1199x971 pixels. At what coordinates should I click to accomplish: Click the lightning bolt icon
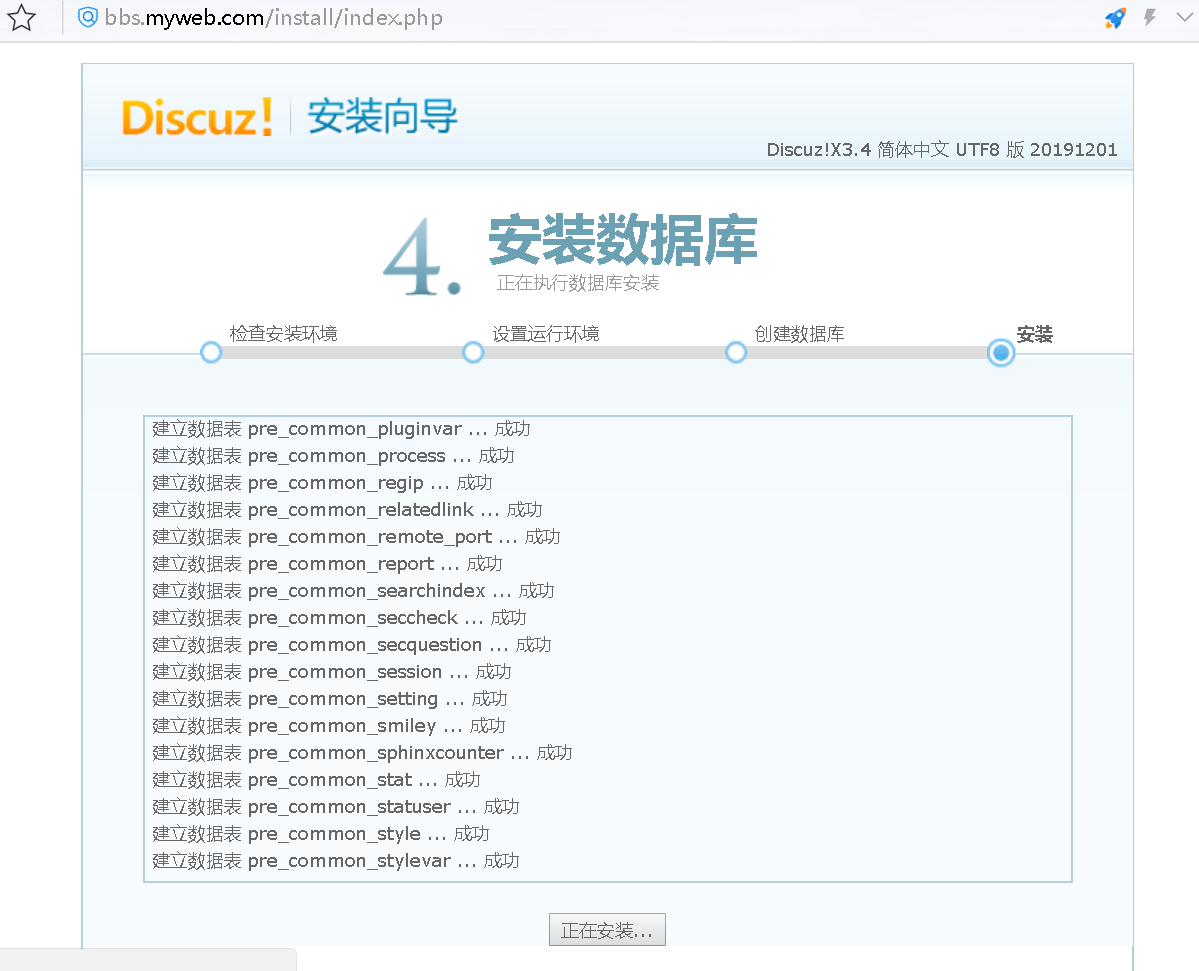pos(1149,17)
